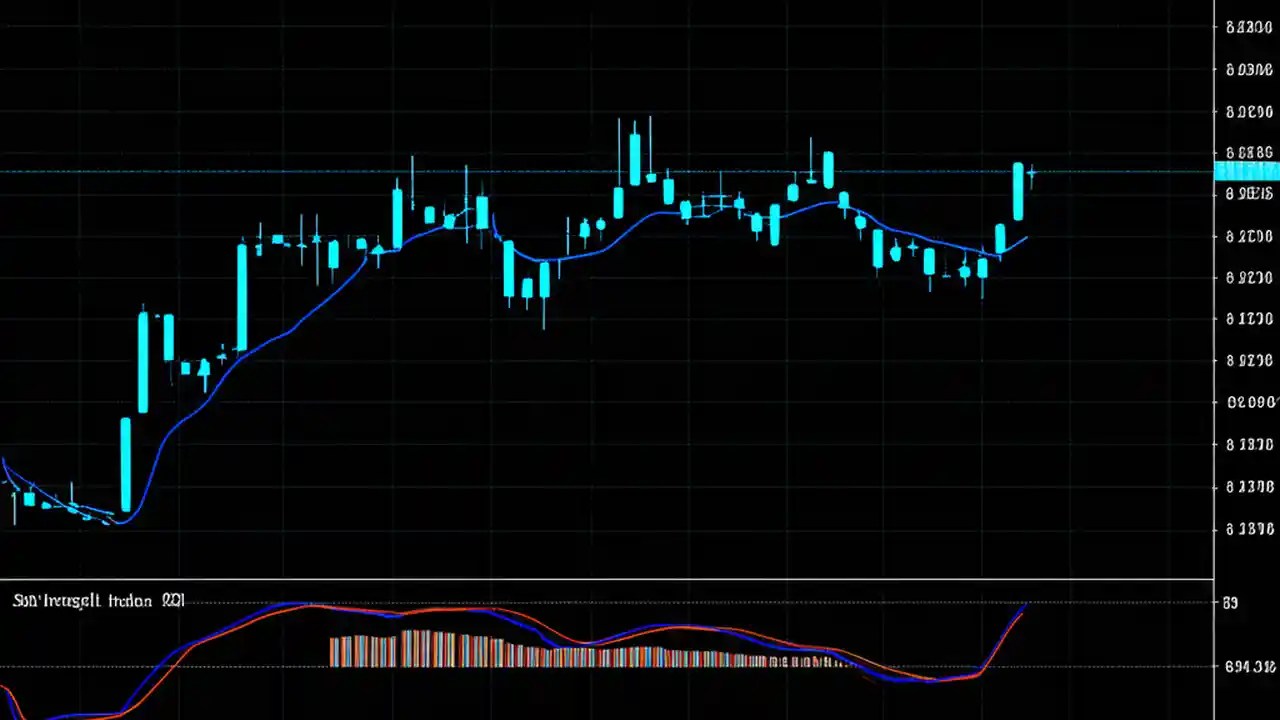Select the rightmost candlestick near the price axis
This screenshot has width=1280, height=720.
click(1020, 190)
